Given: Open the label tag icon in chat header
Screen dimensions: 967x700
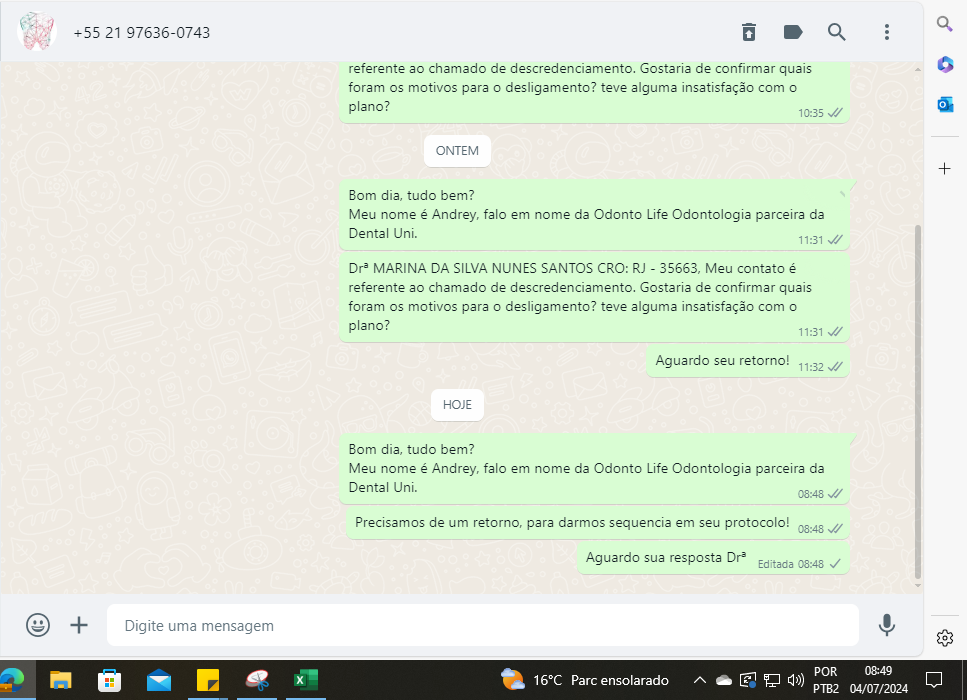Looking at the screenshot, I should tap(793, 32).
